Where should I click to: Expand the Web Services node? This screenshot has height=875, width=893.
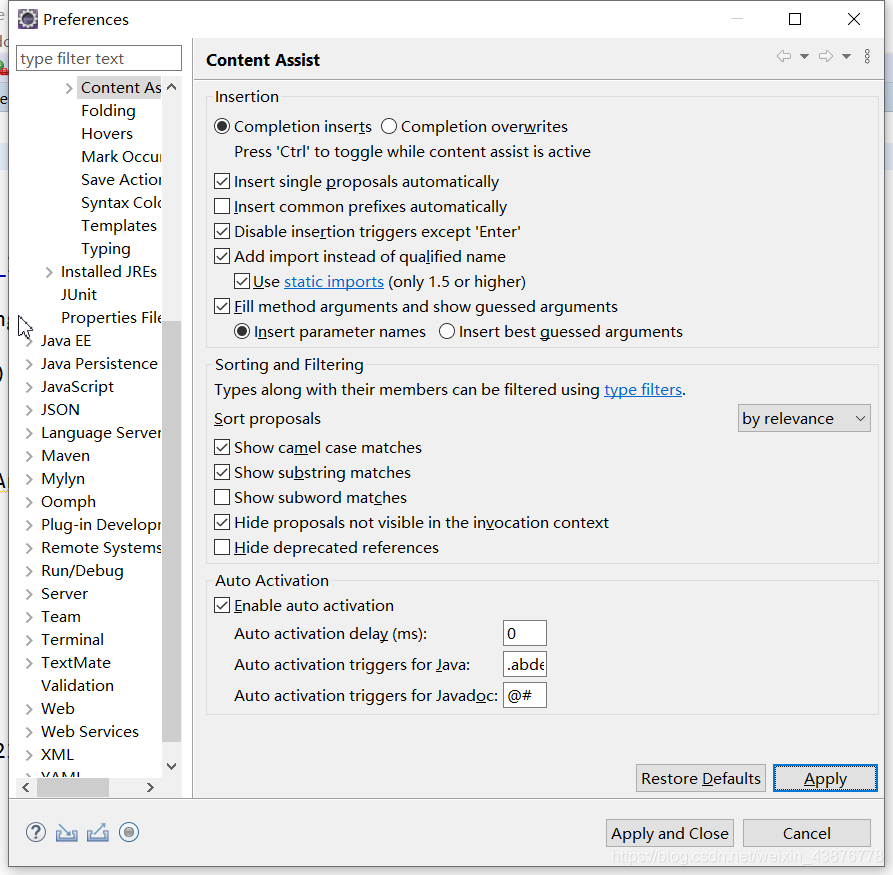coord(29,732)
